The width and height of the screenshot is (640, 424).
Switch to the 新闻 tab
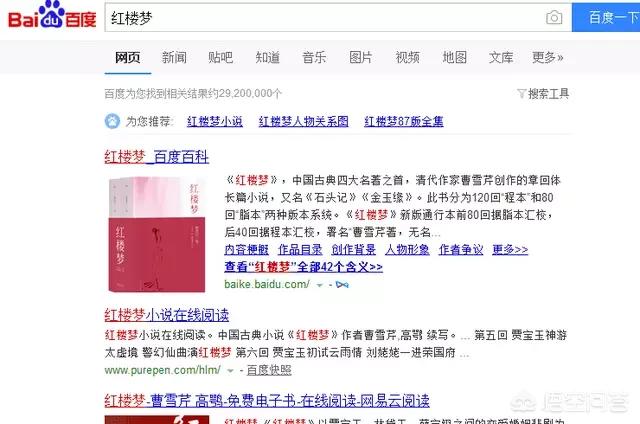tap(174, 57)
